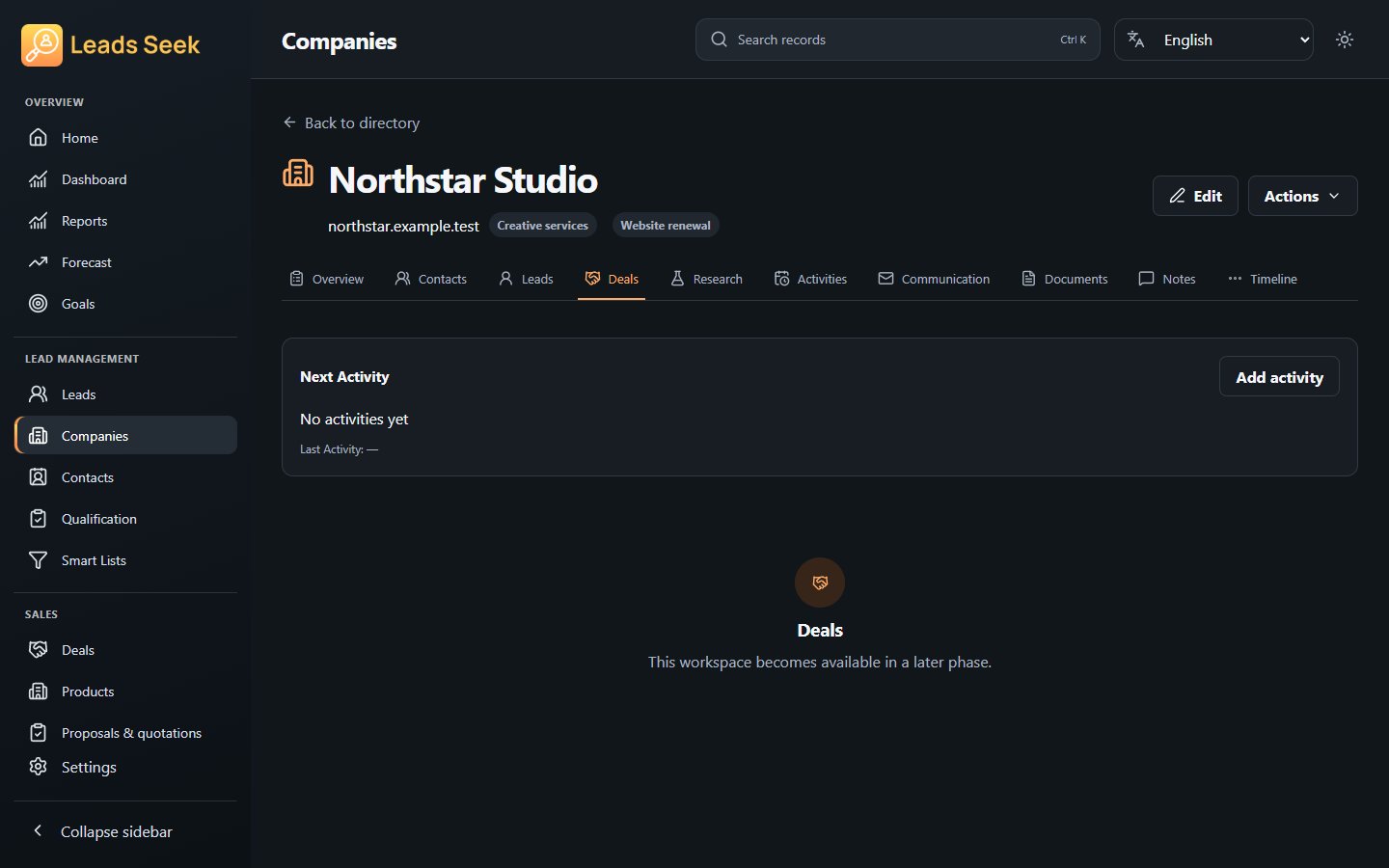Expand the Actions dropdown menu
Screen dimensions: 1389x868
pyautogui.click(x=1302, y=196)
